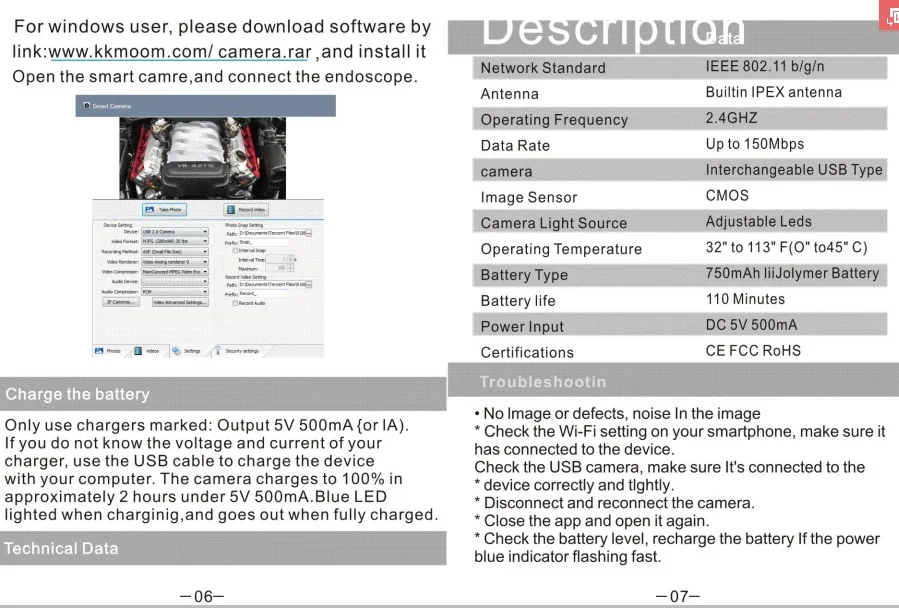Switch to the Videos tab
Screen dimensions: 899x608
(150, 350)
